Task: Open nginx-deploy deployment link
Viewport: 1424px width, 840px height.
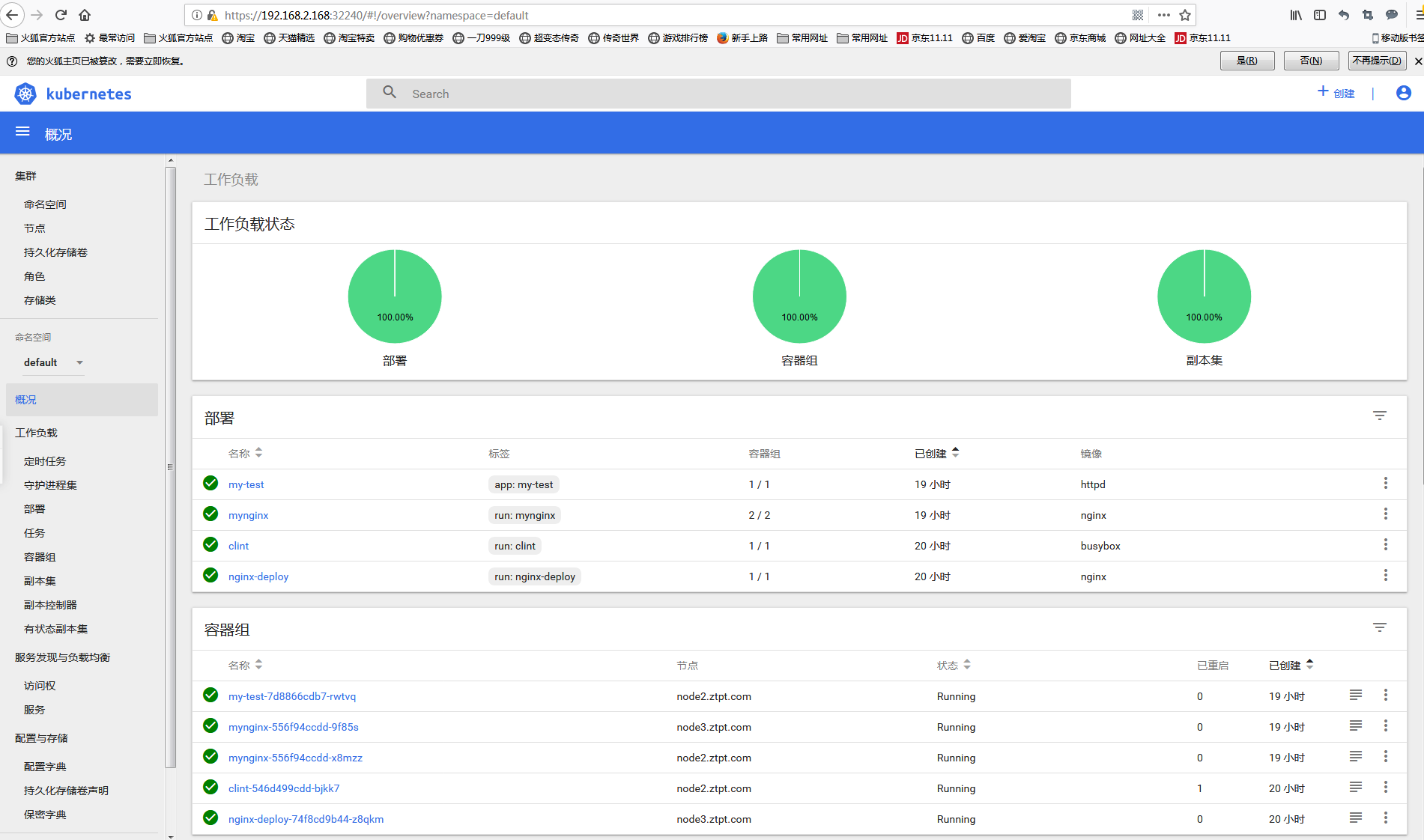Action: point(258,576)
